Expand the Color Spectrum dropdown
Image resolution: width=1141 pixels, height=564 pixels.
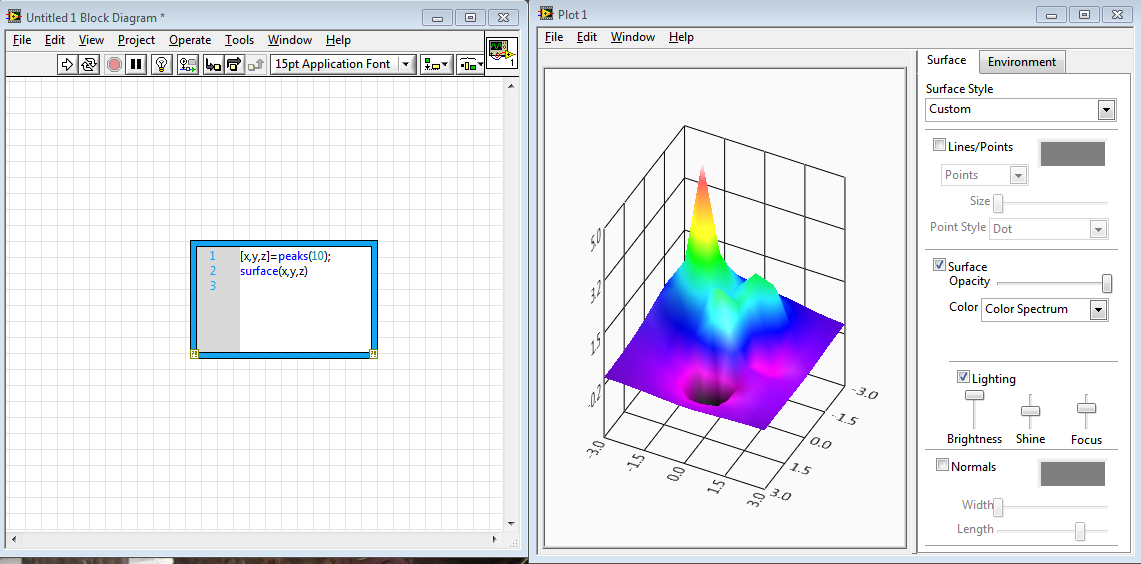coord(1045,309)
